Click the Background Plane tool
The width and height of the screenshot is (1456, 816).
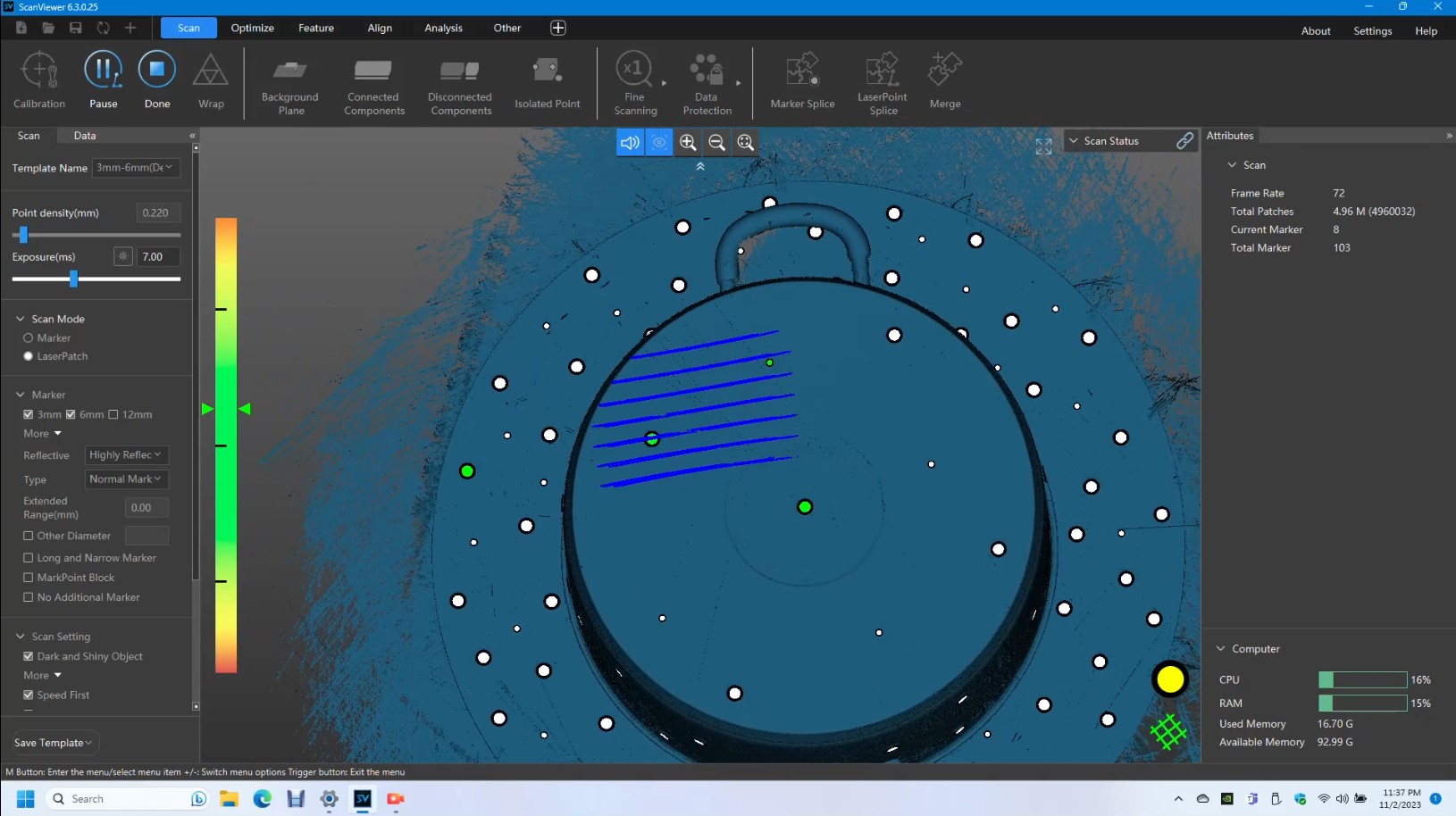point(290,87)
